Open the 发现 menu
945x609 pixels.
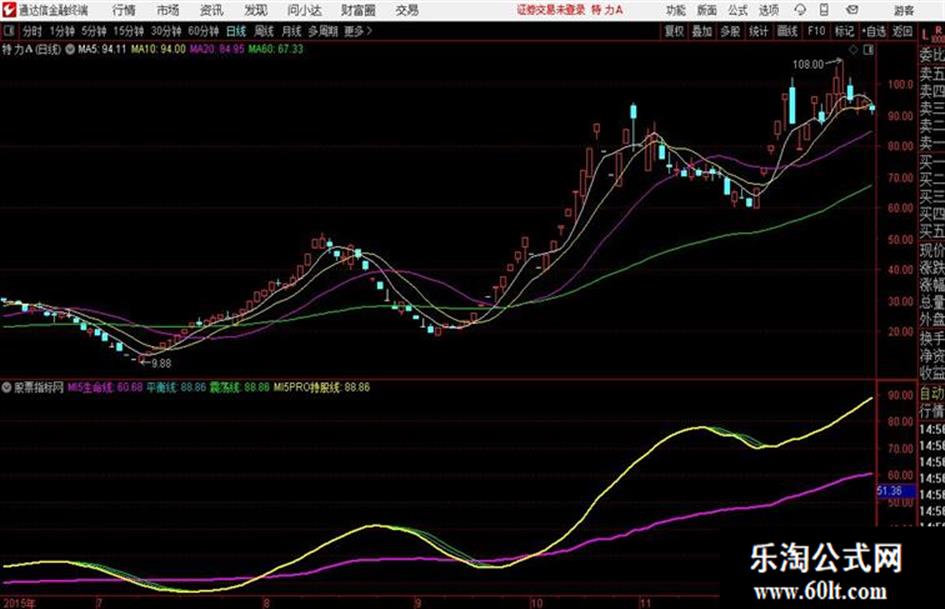point(256,10)
